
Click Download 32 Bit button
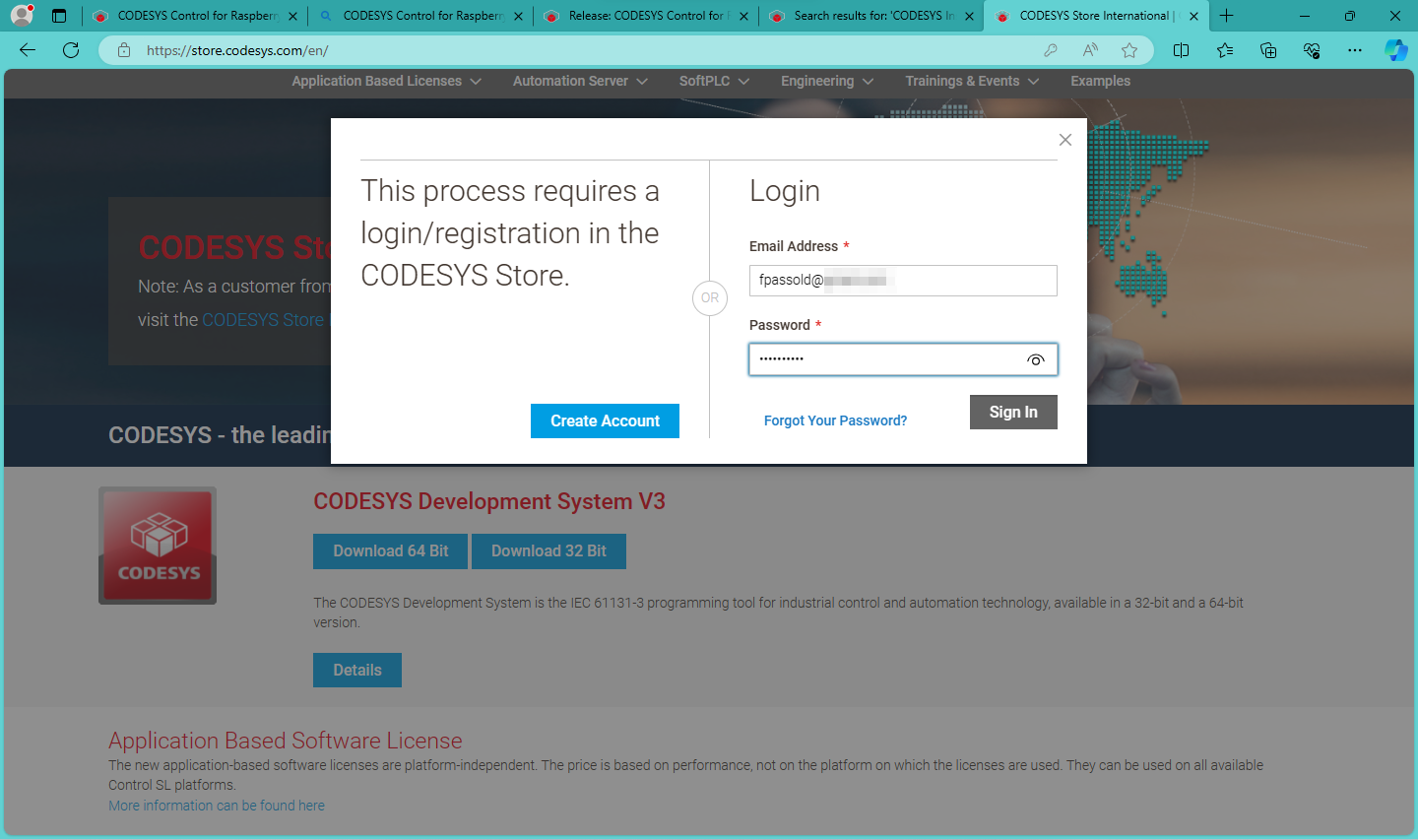(x=548, y=550)
